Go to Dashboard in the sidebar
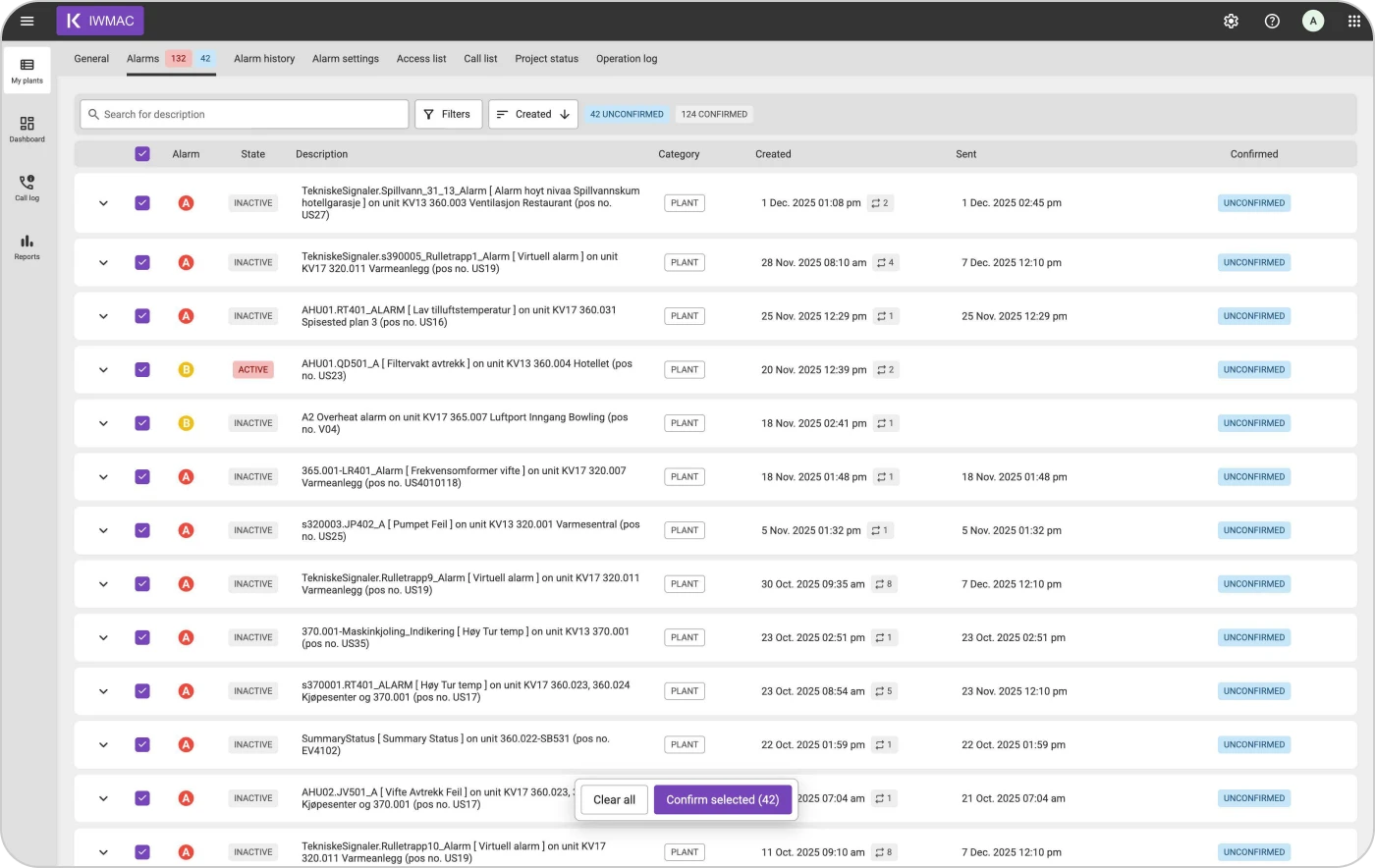Screen dimensions: 1375x868 pos(27,129)
